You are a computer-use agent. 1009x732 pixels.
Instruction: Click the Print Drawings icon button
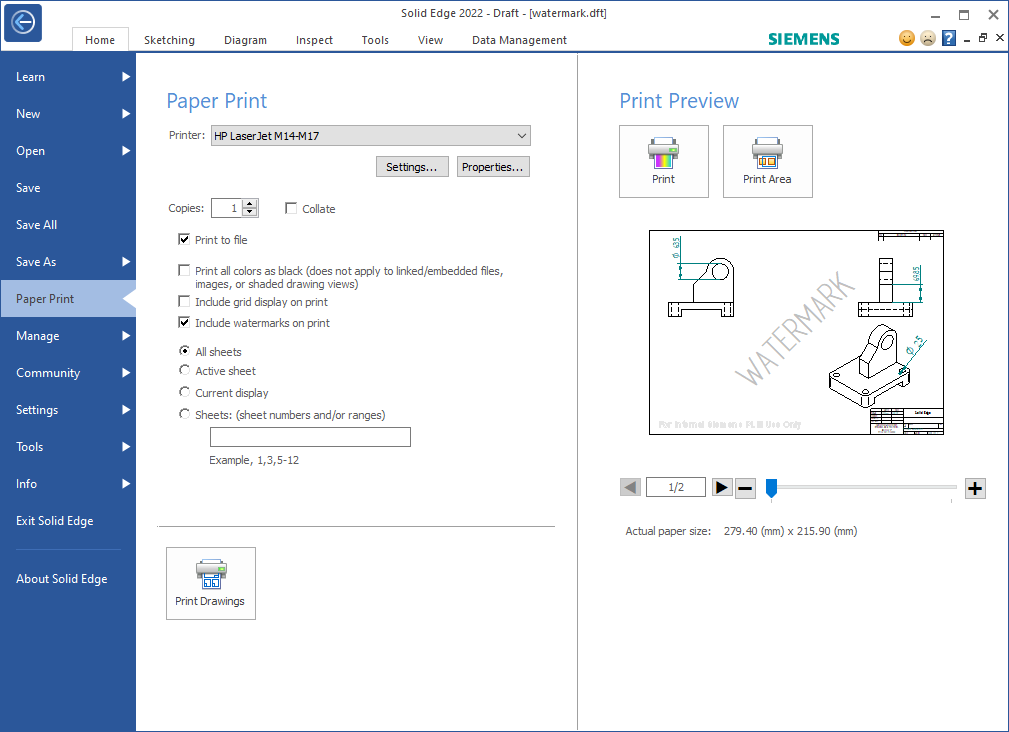210,583
